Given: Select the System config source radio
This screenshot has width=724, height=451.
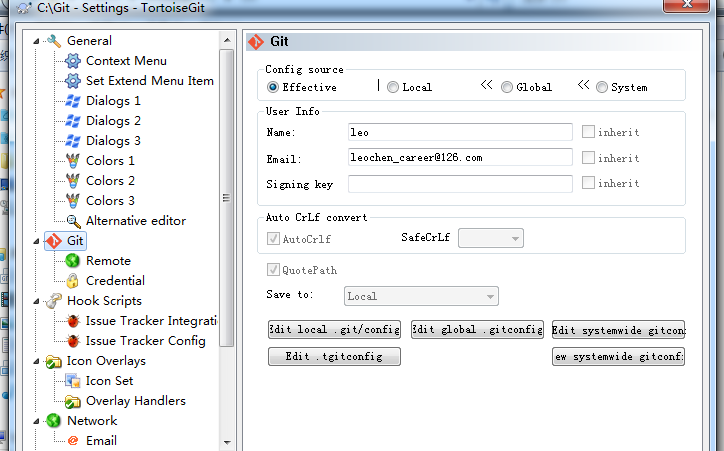Looking at the screenshot, I should tap(602, 87).
